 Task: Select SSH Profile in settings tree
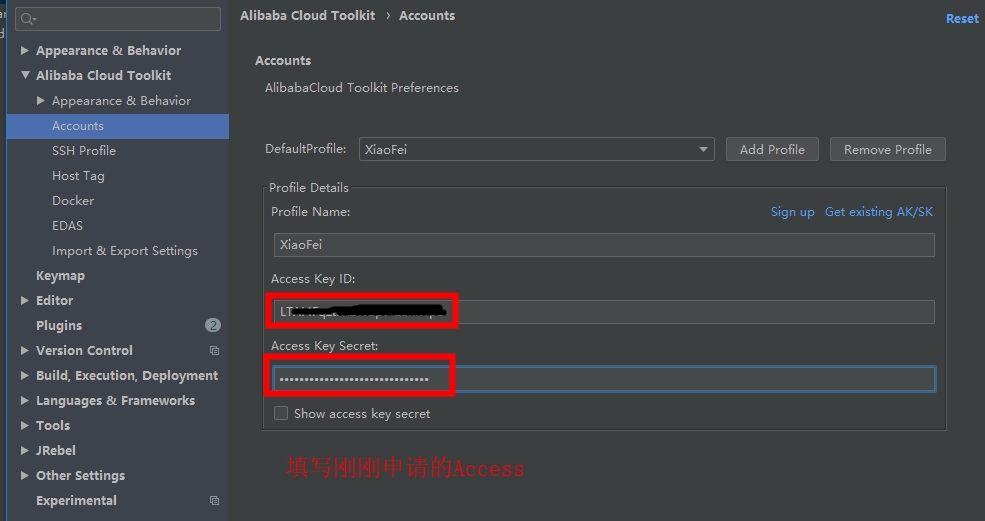pos(84,151)
